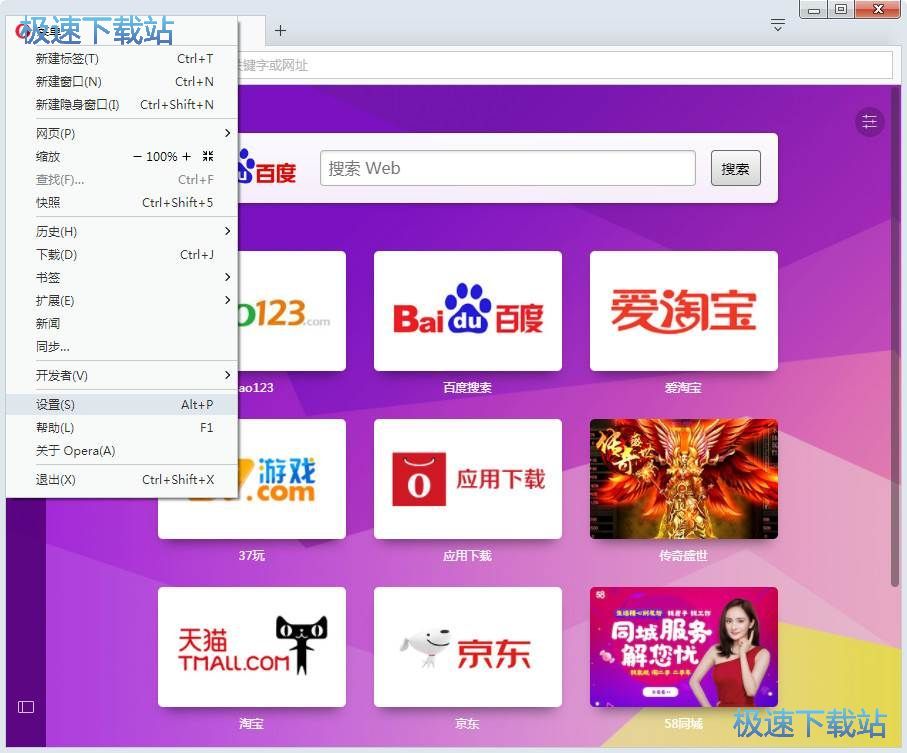The image size is (907, 753).
Task: Expand the 扩展(E) submenu
Action: pos(121,301)
